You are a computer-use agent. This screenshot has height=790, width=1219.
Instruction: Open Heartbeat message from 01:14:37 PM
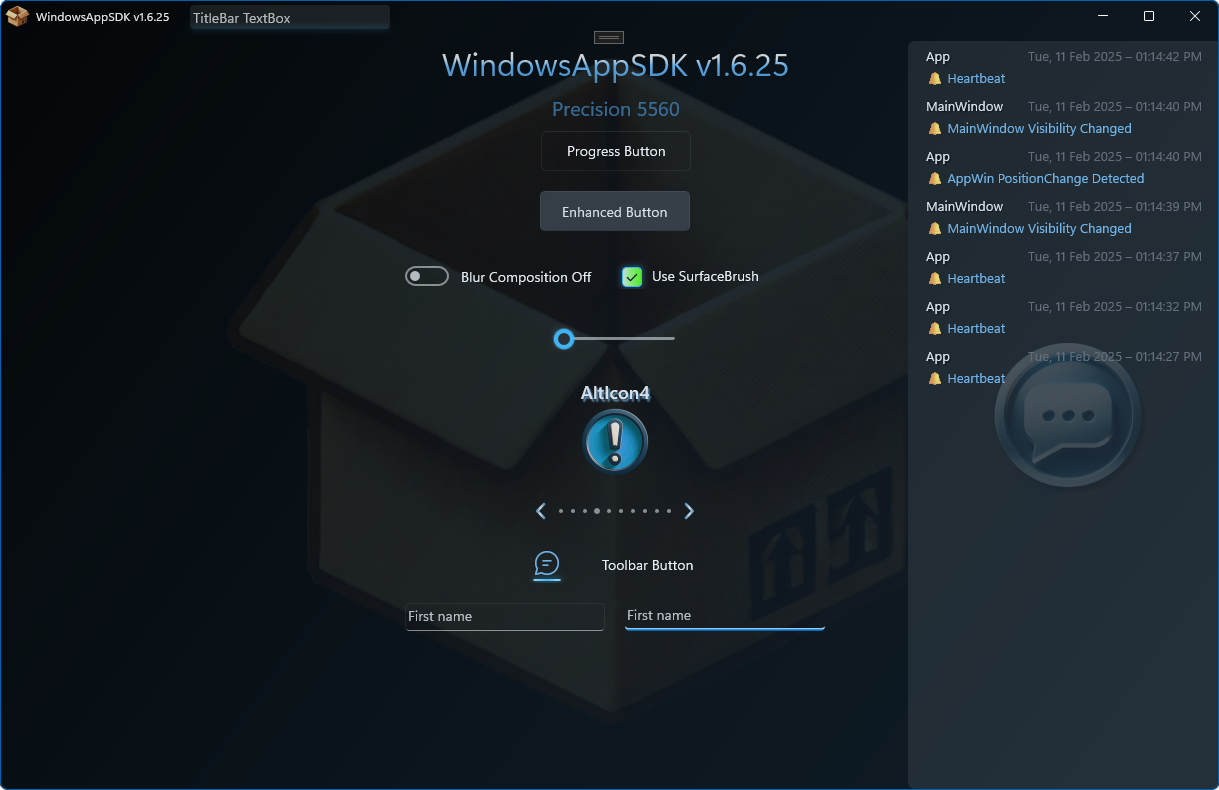tap(977, 279)
